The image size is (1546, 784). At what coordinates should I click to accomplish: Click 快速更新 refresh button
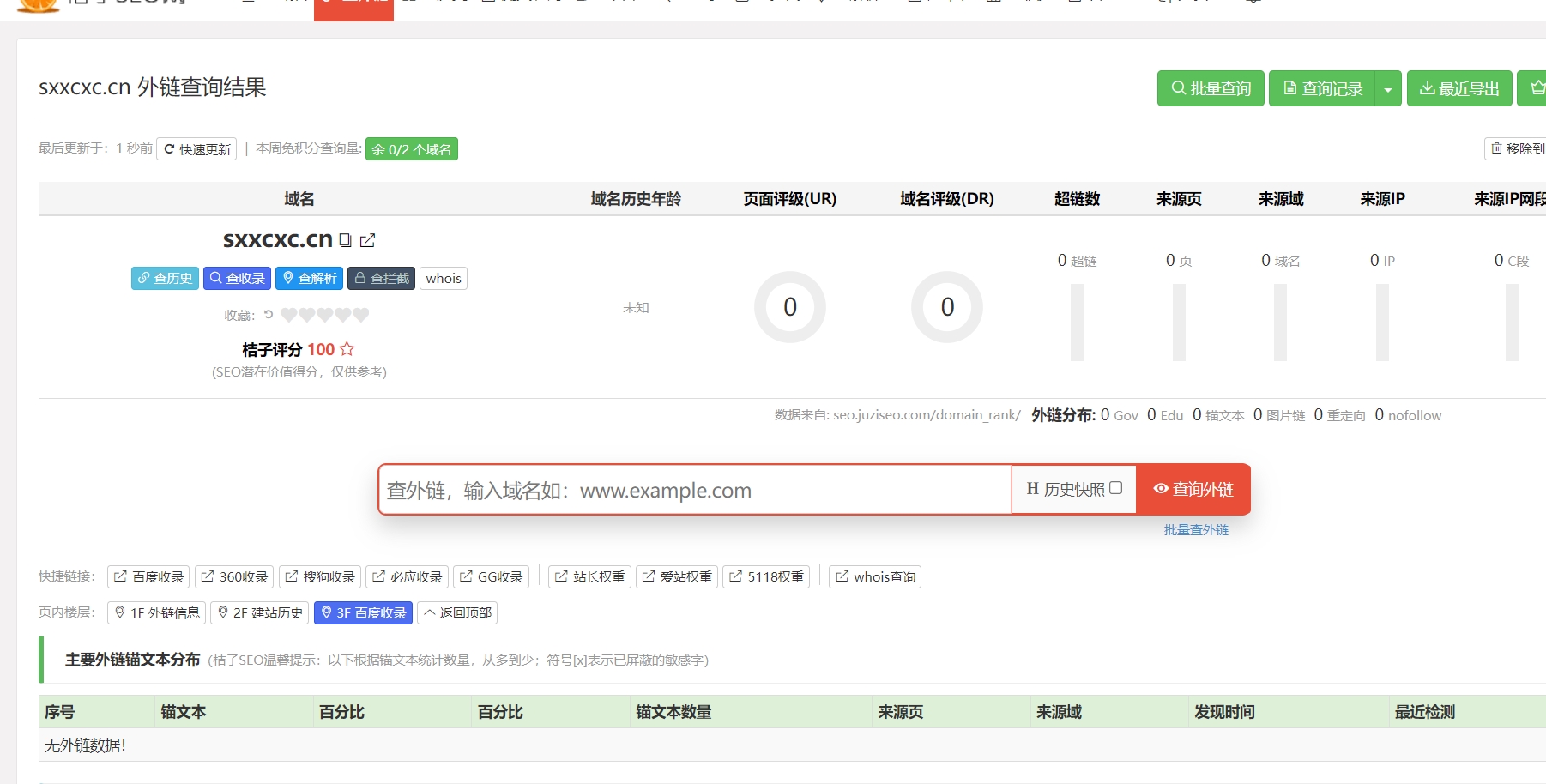(196, 149)
